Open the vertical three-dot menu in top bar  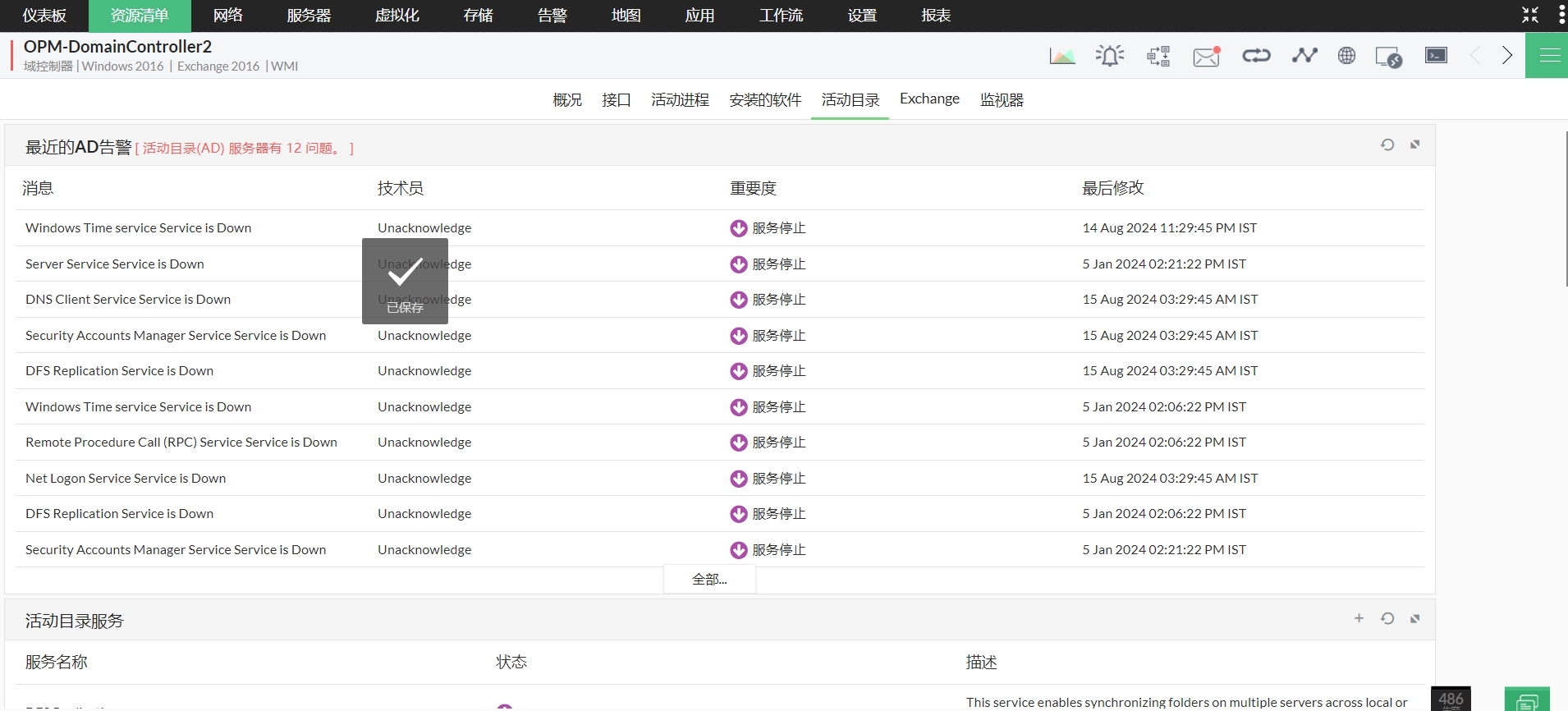1561,15
